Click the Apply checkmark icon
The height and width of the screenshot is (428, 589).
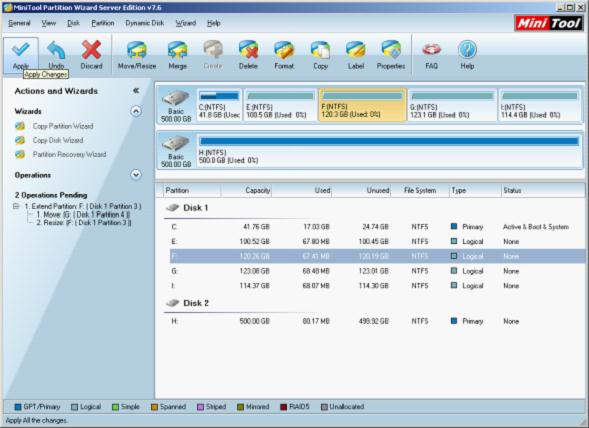[x=21, y=50]
